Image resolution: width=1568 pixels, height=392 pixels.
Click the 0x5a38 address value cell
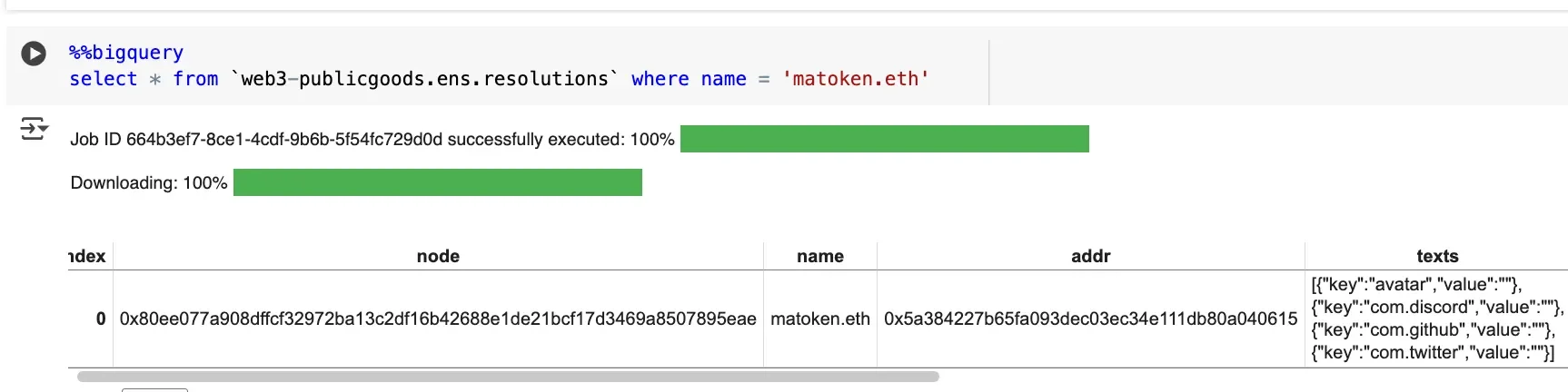tap(1090, 319)
